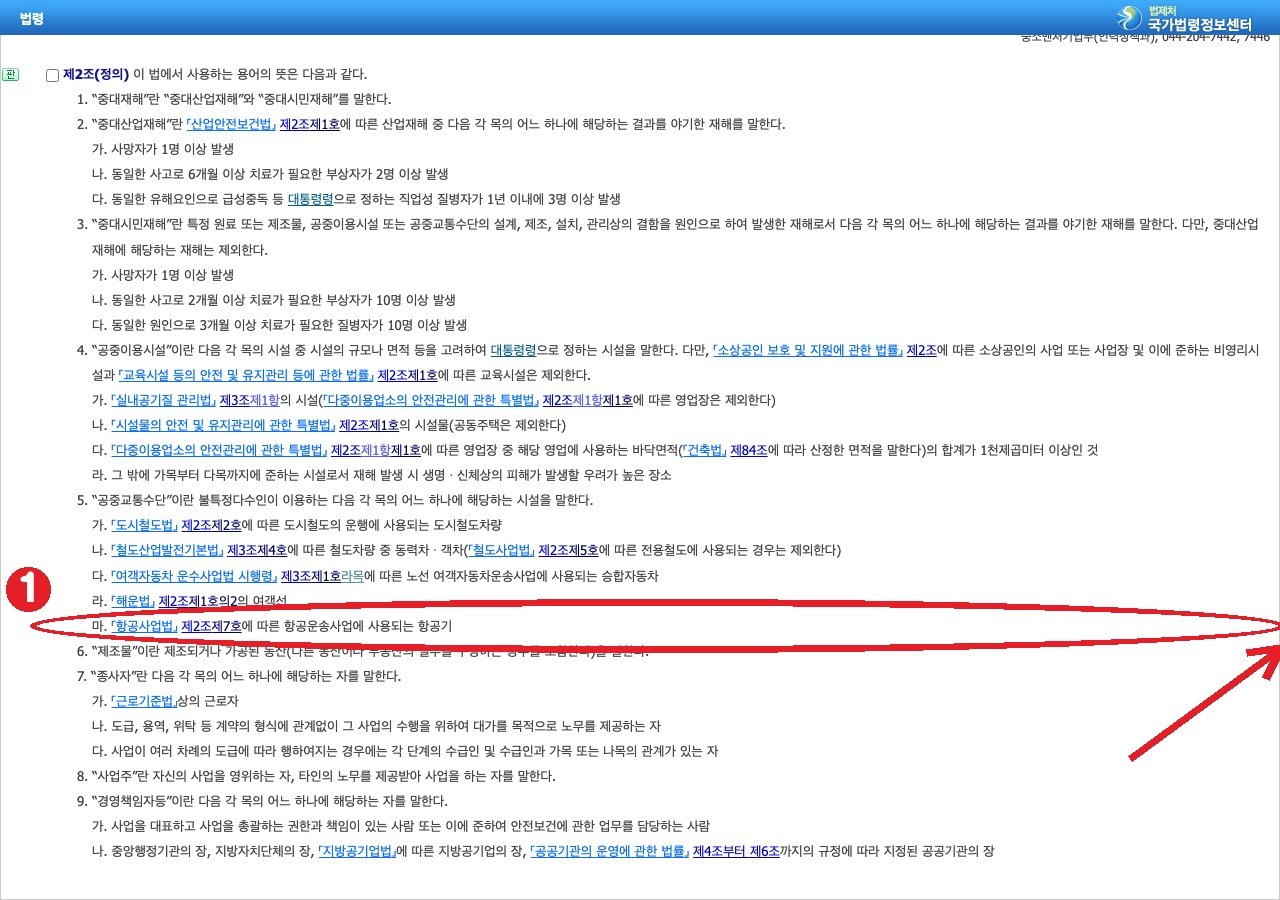Click the 제2조제2호 link after 「도시철도법」

click(212, 525)
